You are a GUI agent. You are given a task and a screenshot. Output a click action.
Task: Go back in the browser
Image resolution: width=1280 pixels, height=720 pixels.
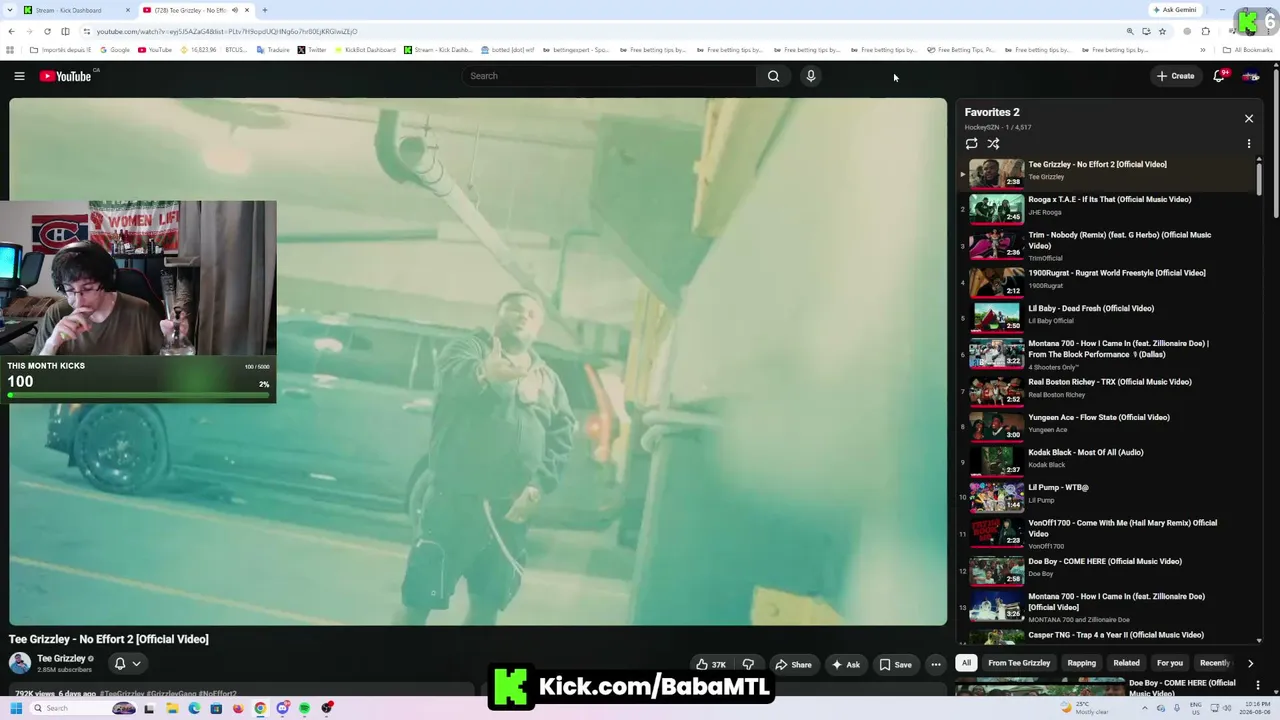11,31
